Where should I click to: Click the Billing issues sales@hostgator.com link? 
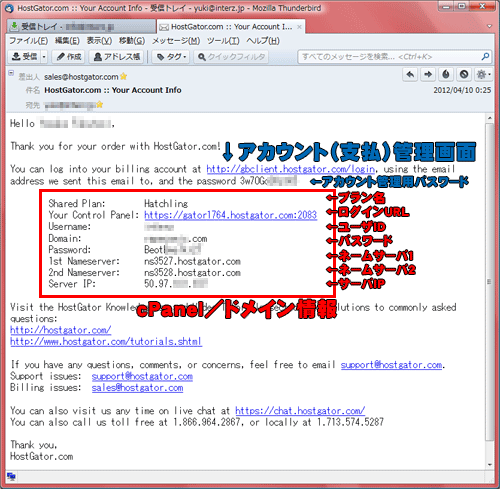pyautogui.click(x=137, y=388)
